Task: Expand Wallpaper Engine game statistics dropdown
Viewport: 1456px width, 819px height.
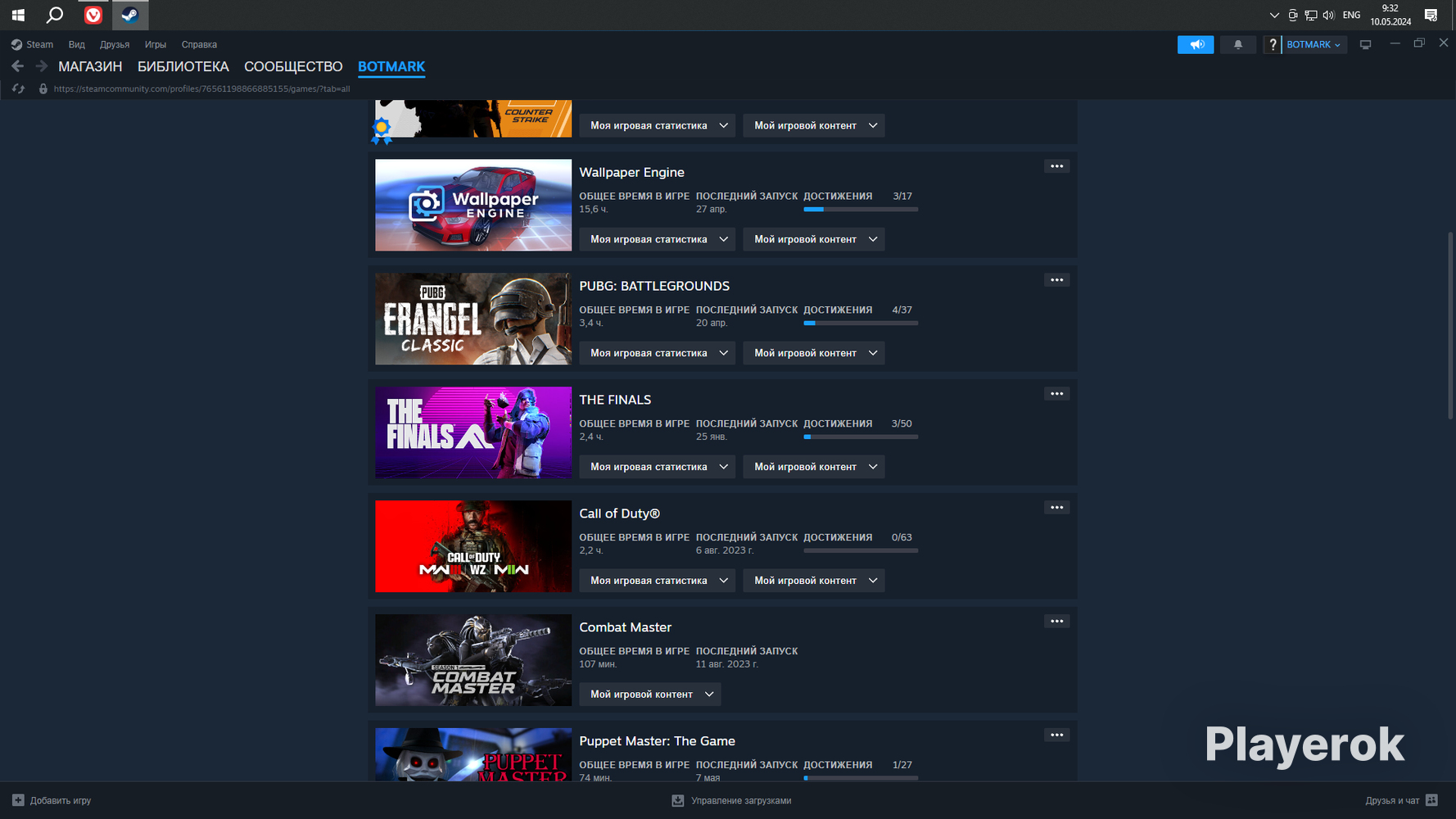Action: coord(658,239)
